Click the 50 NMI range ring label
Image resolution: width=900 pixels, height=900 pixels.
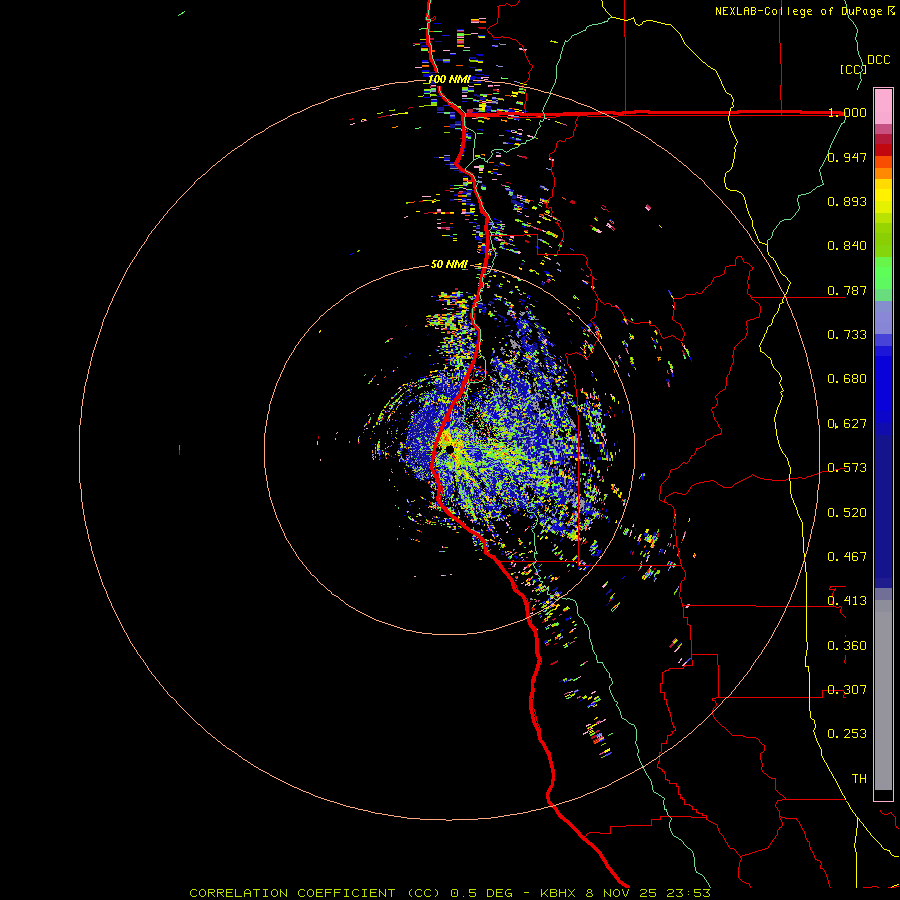pos(449,265)
